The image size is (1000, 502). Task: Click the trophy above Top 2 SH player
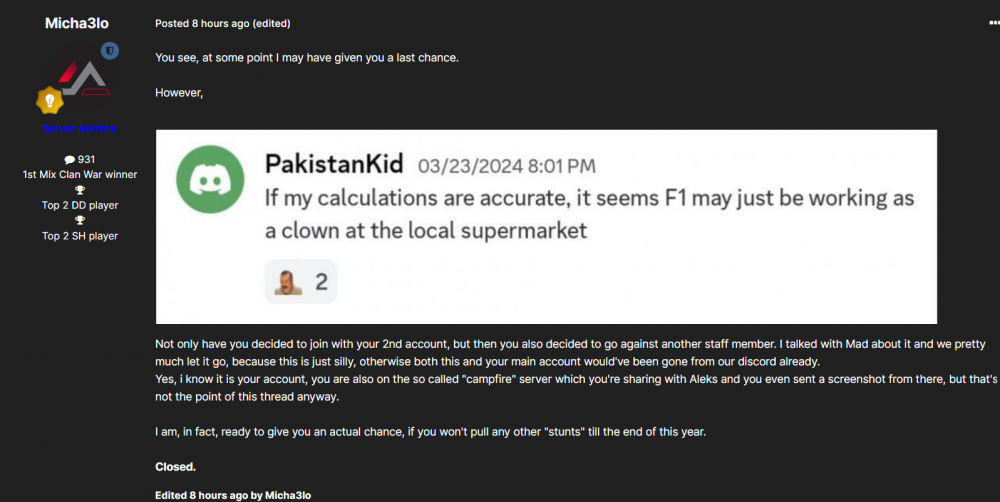pyautogui.click(x=80, y=221)
